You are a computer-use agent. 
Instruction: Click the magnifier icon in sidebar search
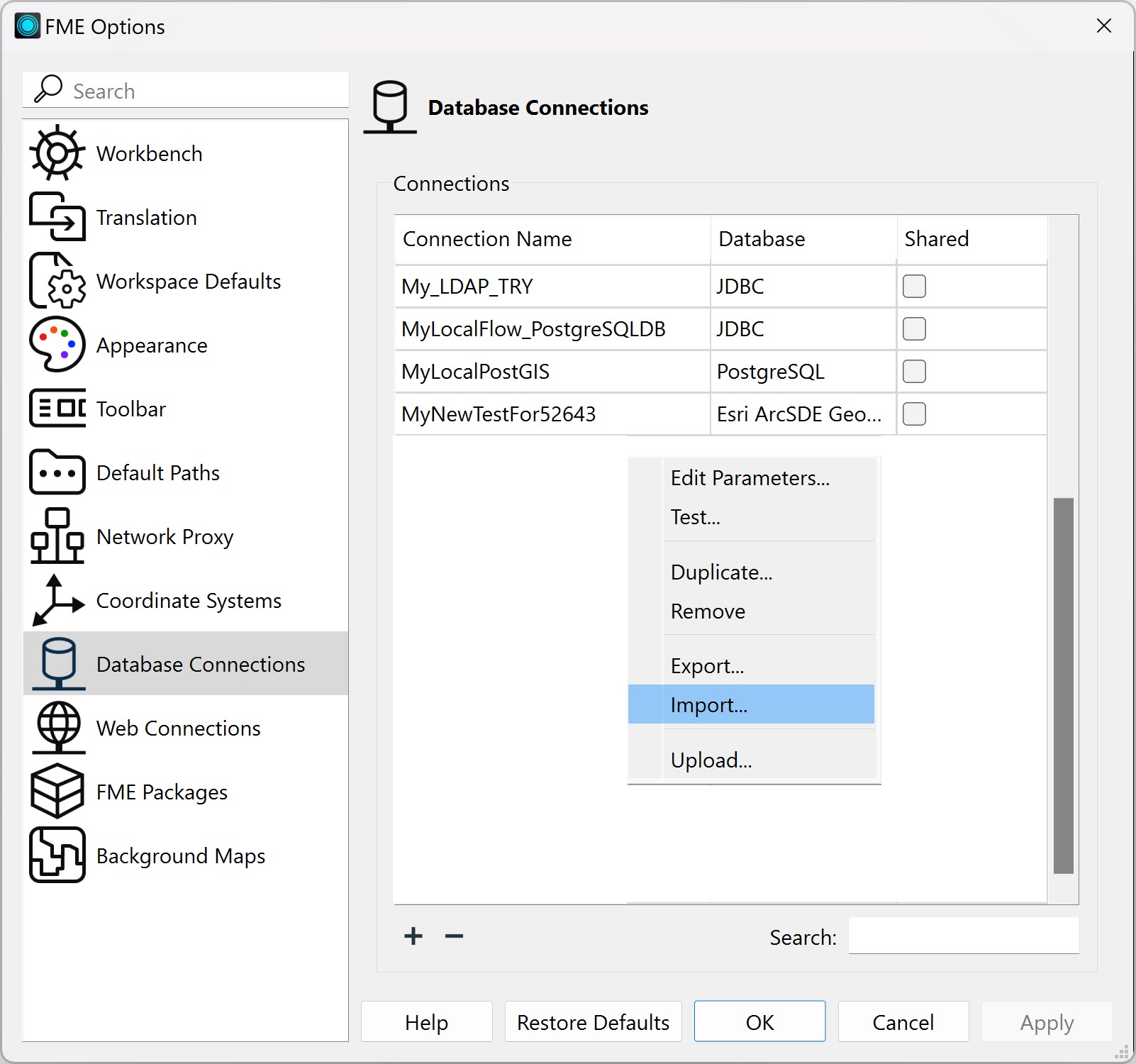coord(49,89)
